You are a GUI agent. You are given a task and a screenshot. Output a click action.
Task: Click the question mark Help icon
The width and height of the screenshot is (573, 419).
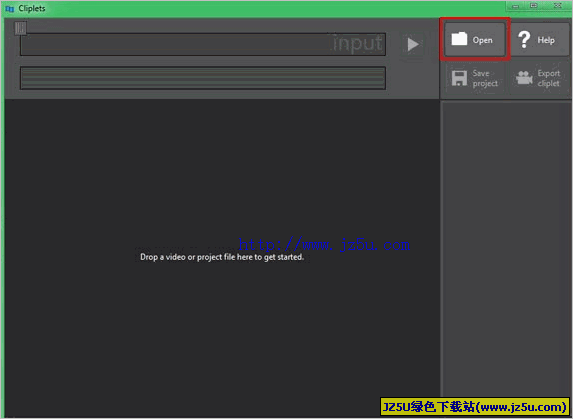(x=524, y=39)
